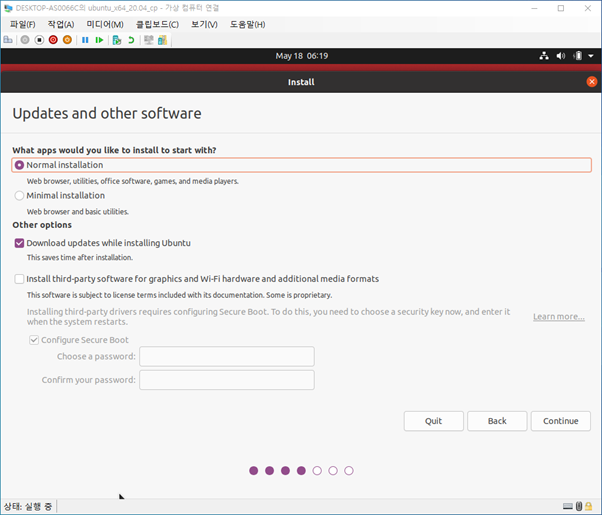Click 'This saves time after installation.' text

click(80, 258)
